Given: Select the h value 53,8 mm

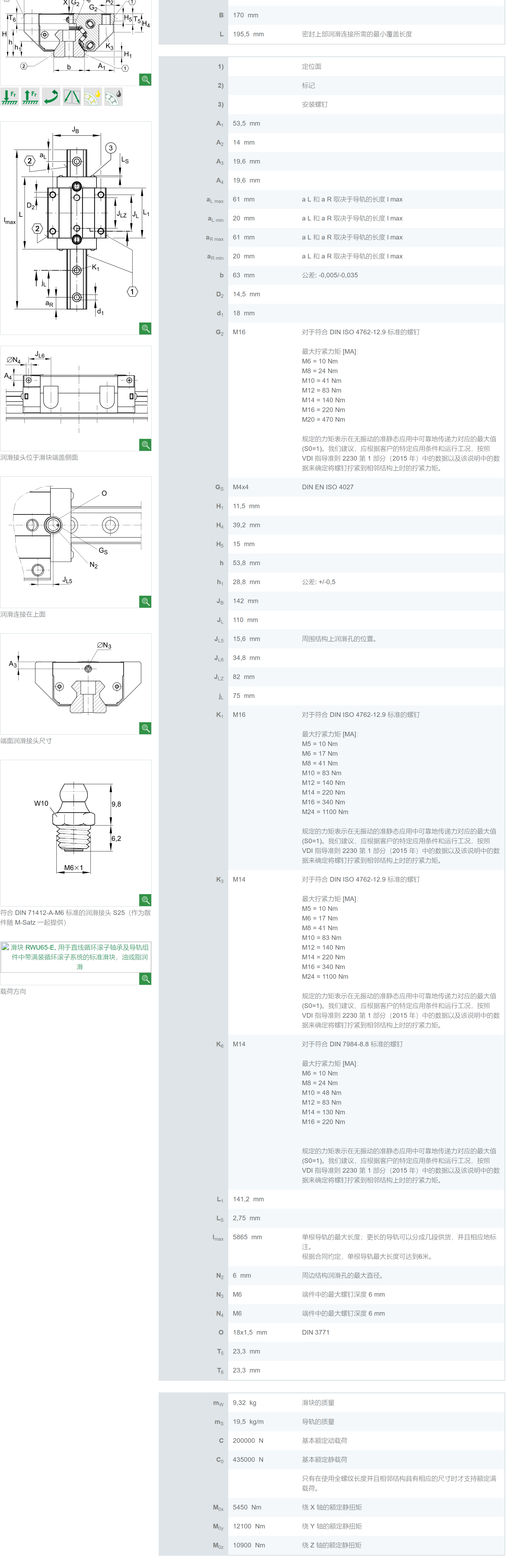Looking at the screenshot, I should tap(246, 563).
